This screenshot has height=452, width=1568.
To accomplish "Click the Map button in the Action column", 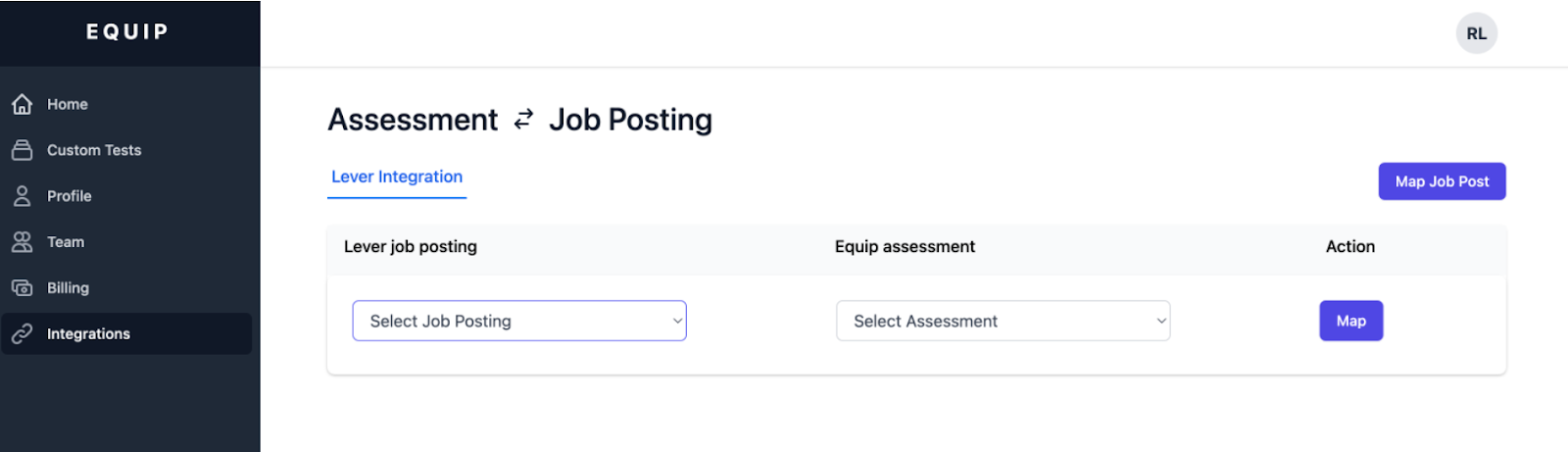I will click(x=1350, y=321).
